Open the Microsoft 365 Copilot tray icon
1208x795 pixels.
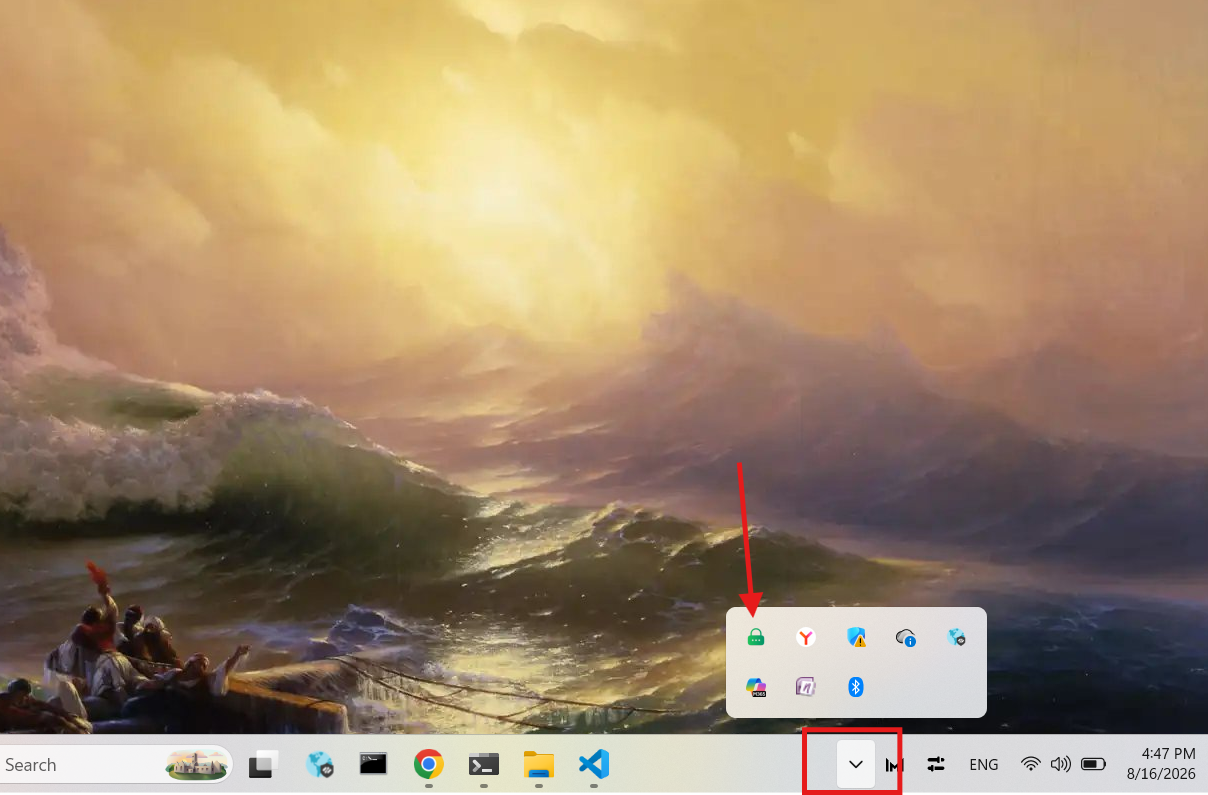tap(756, 687)
